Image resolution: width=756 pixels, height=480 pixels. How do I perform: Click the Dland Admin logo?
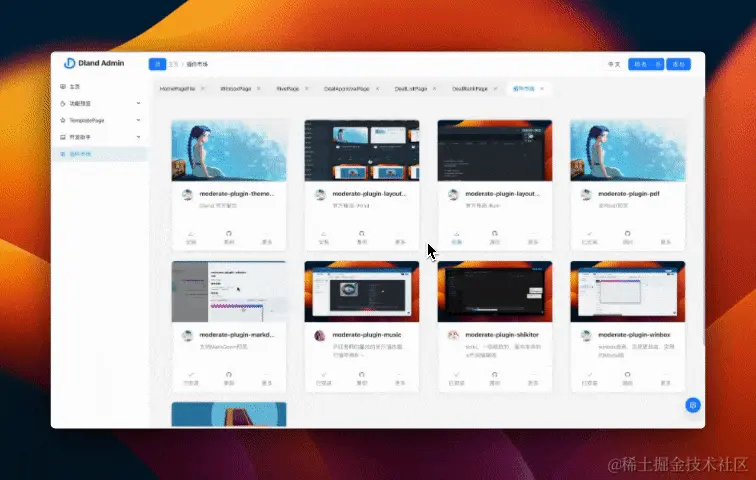tap(94, 63)
